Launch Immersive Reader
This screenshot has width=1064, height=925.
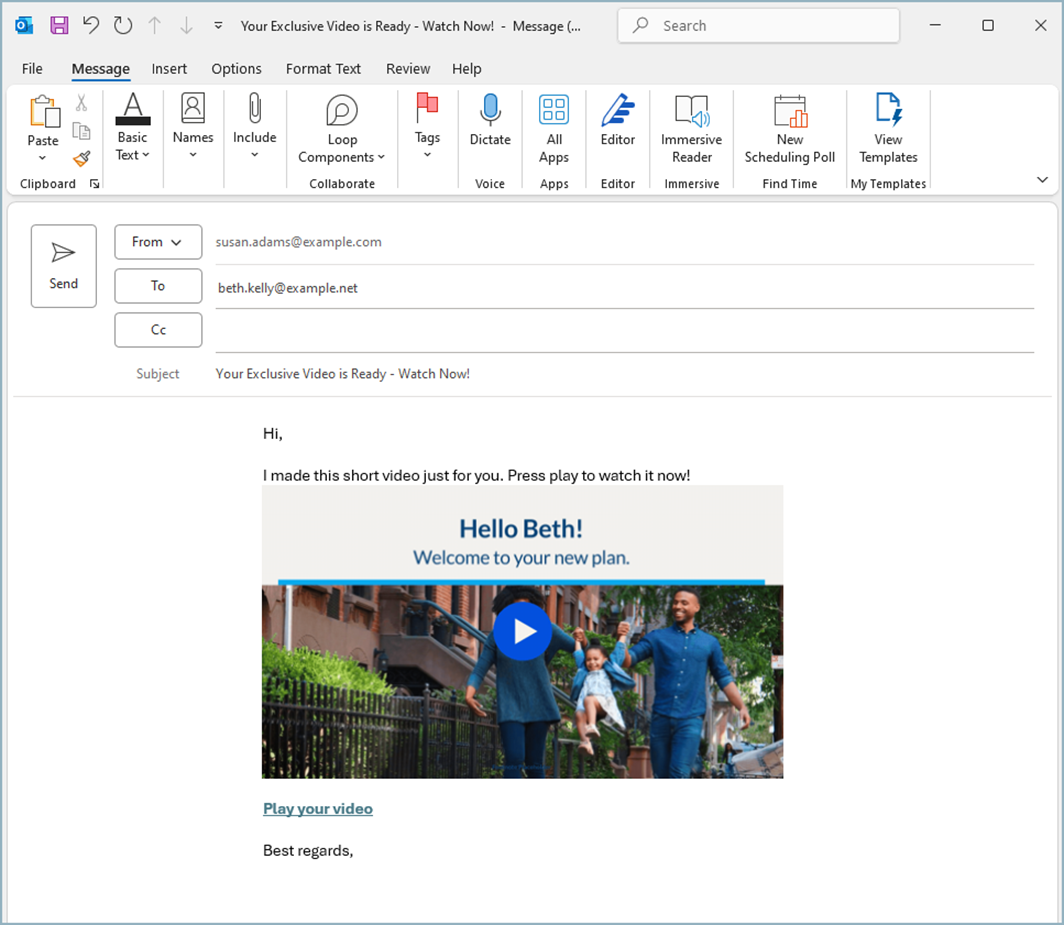point(691,128)
